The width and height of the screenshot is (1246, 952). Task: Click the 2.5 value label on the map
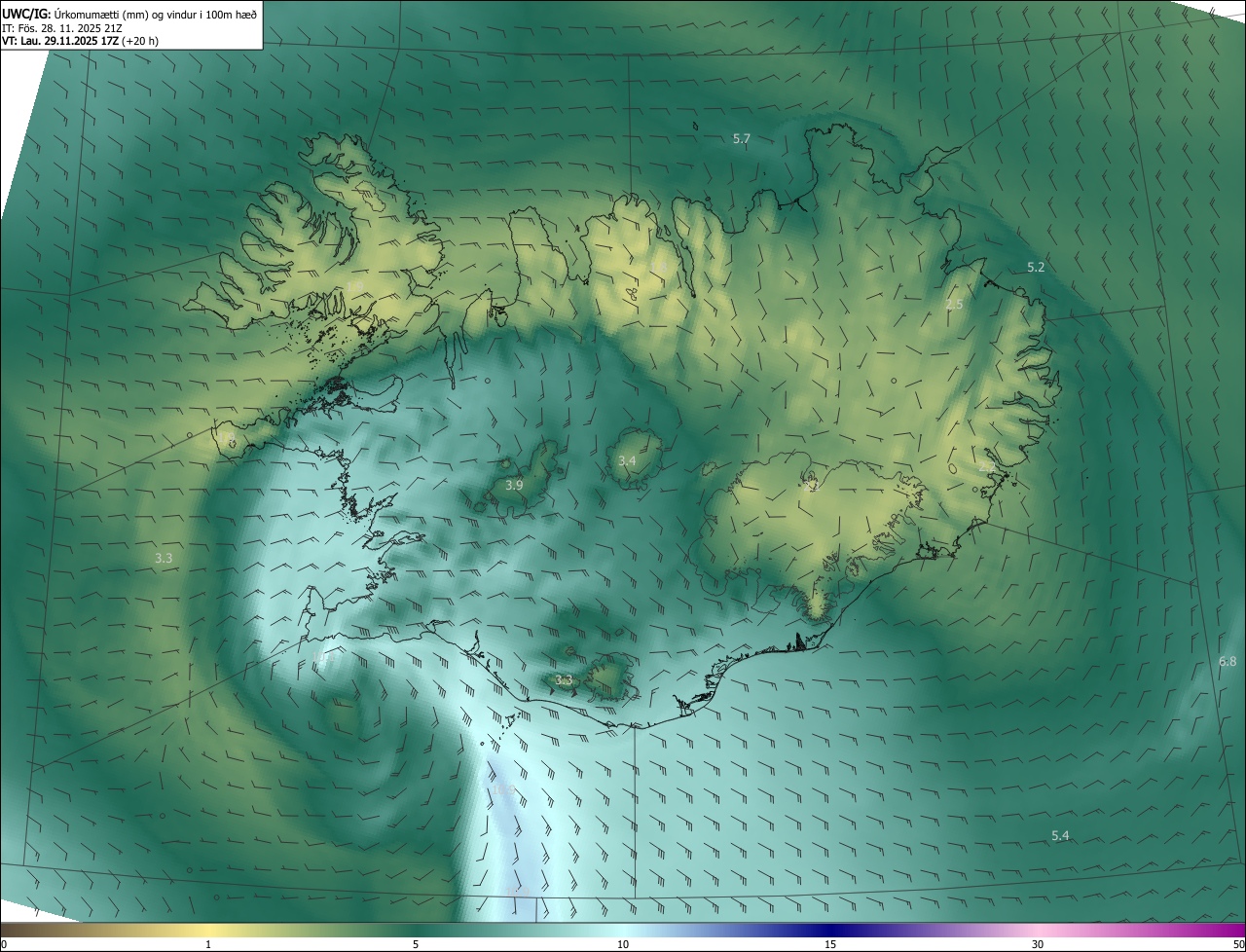pos(954,305)
